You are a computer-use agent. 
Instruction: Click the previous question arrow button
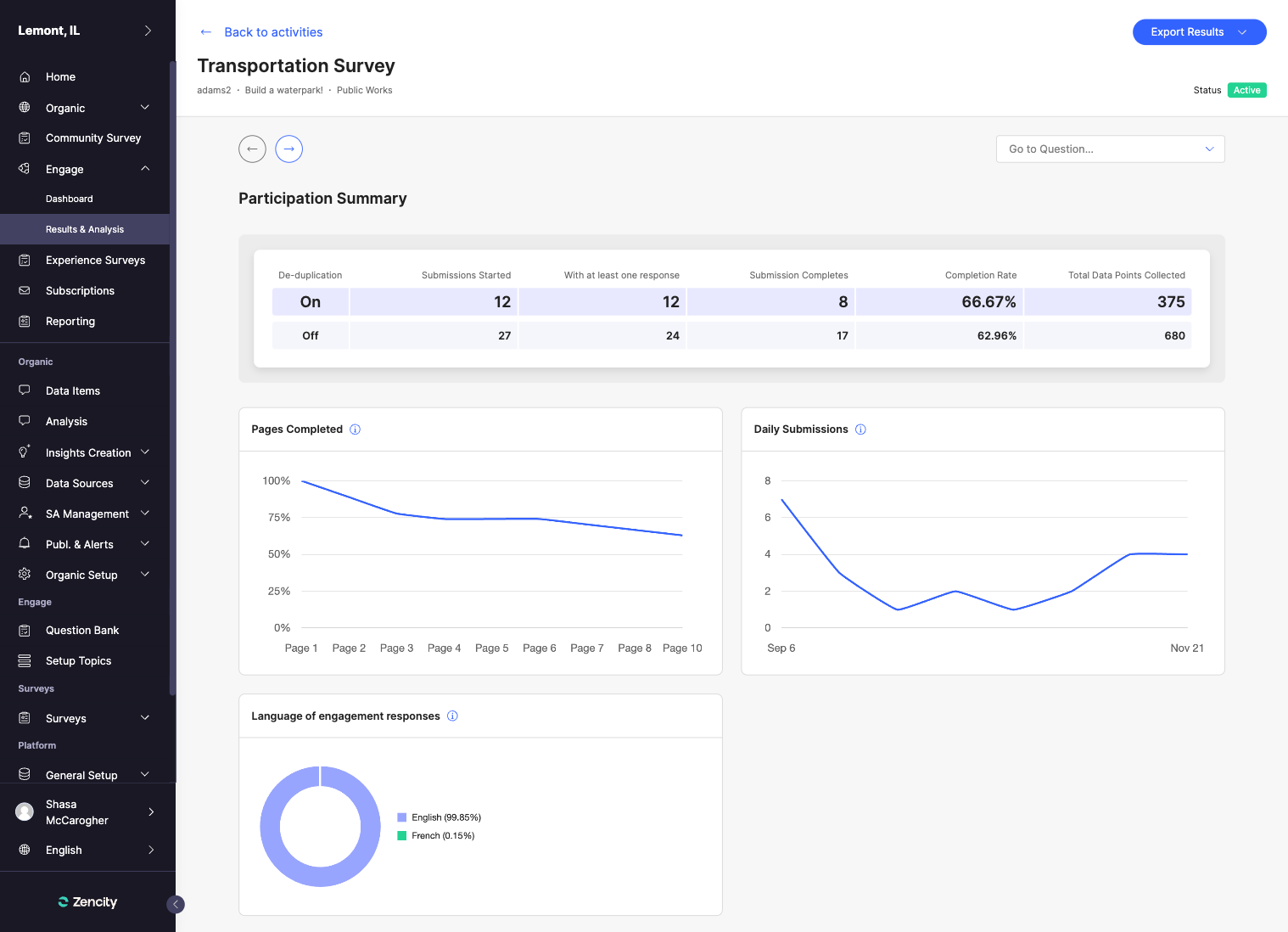pos(252,149)
